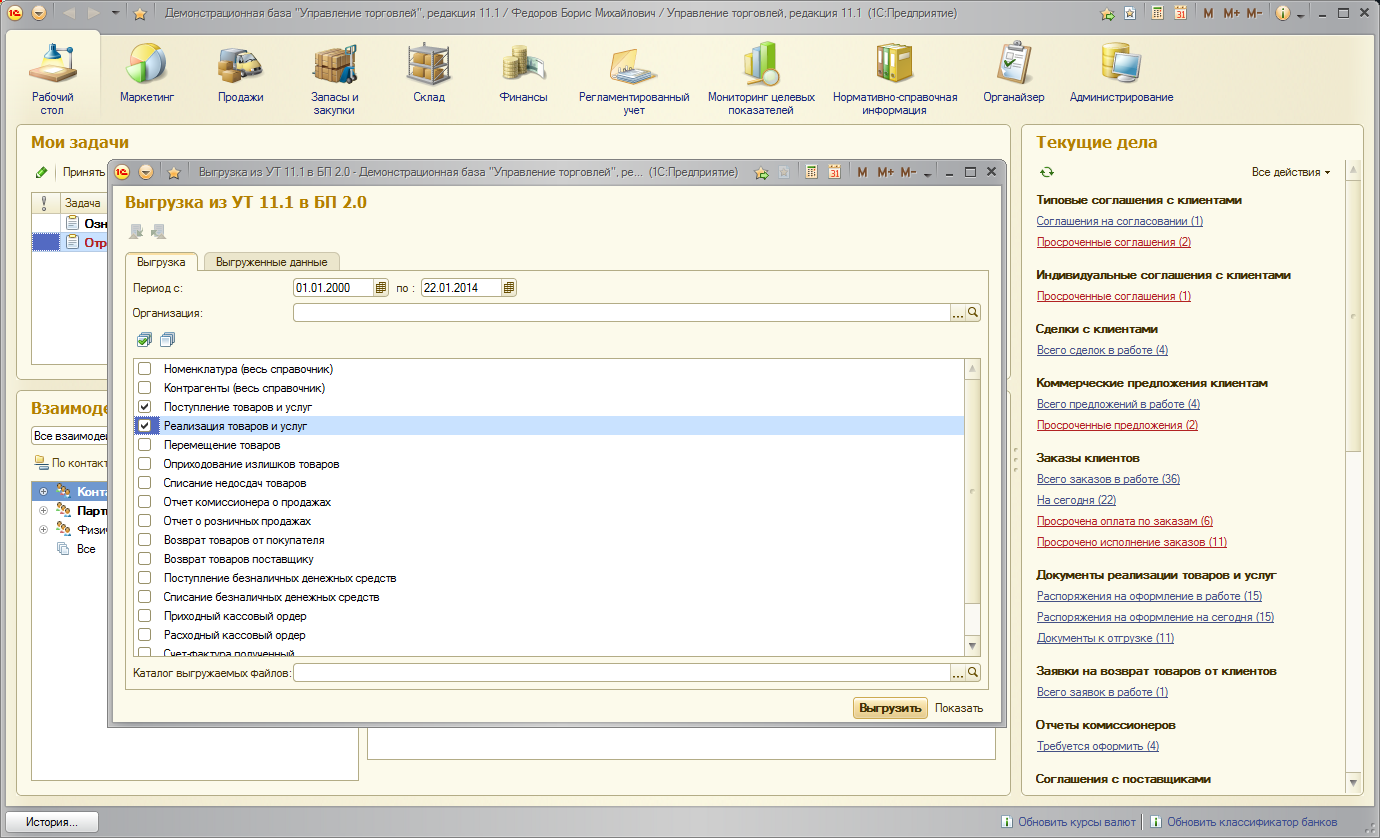Open main menu dropdown arrow next to 1C logo
Screen dimensions: 1380x838
tap(38, 14)
